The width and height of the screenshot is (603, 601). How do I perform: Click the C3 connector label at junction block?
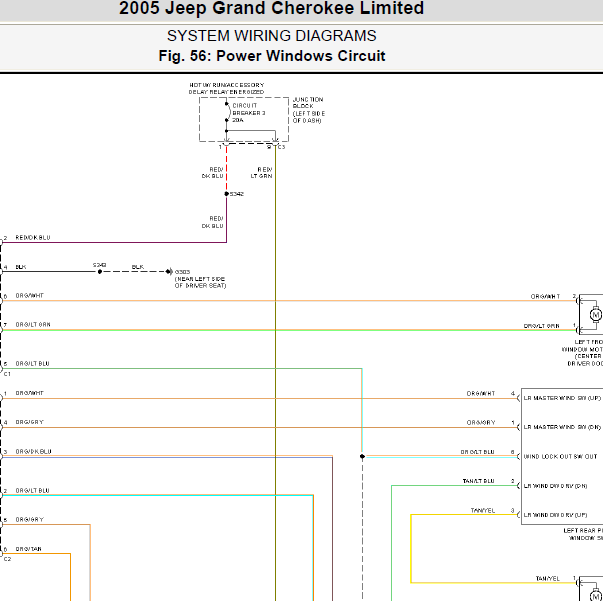coord(282,147)
